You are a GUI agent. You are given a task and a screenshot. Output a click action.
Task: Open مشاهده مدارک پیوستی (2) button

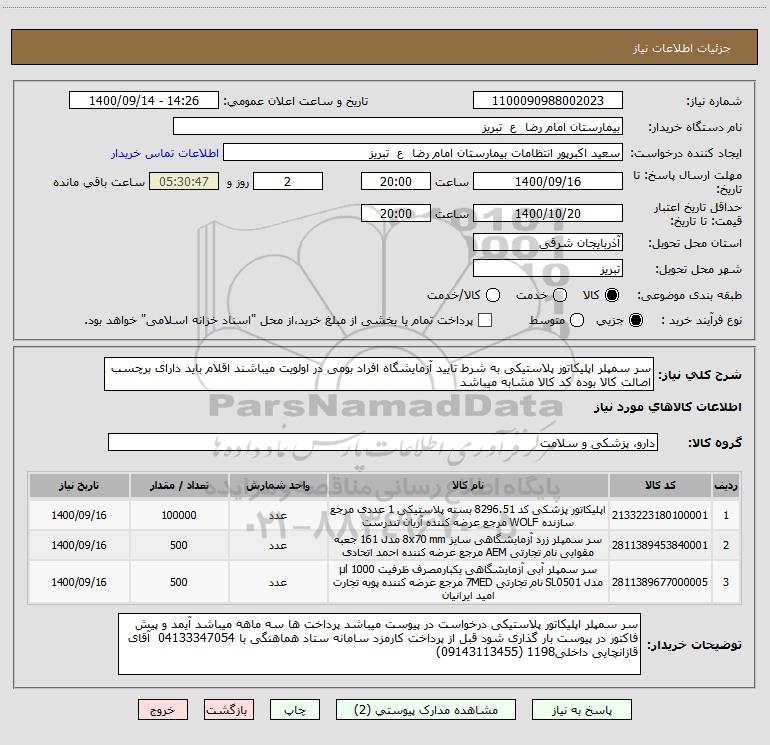pyautogui.click(x=426, y=710)
